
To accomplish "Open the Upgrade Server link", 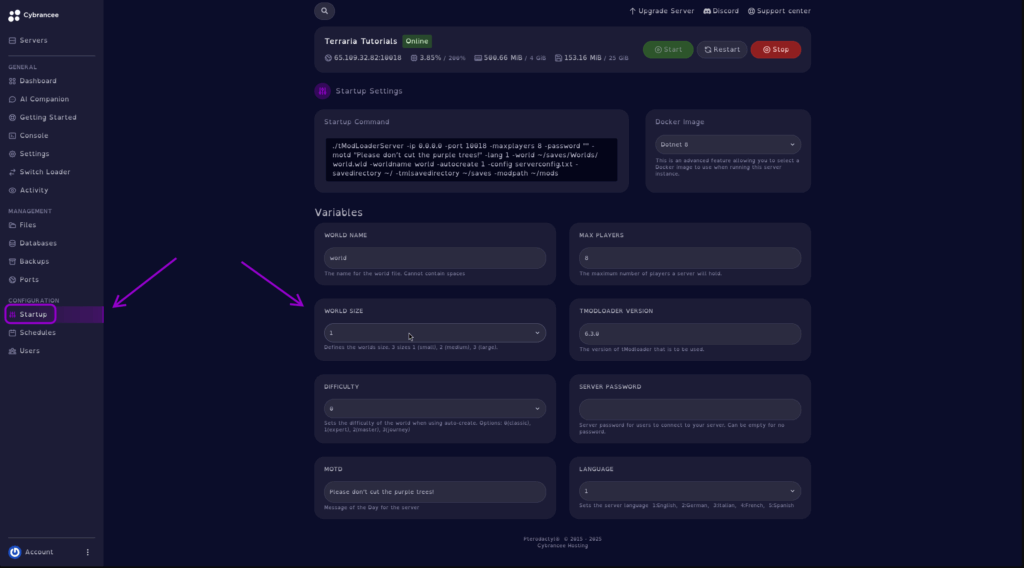I will (662, 11).
